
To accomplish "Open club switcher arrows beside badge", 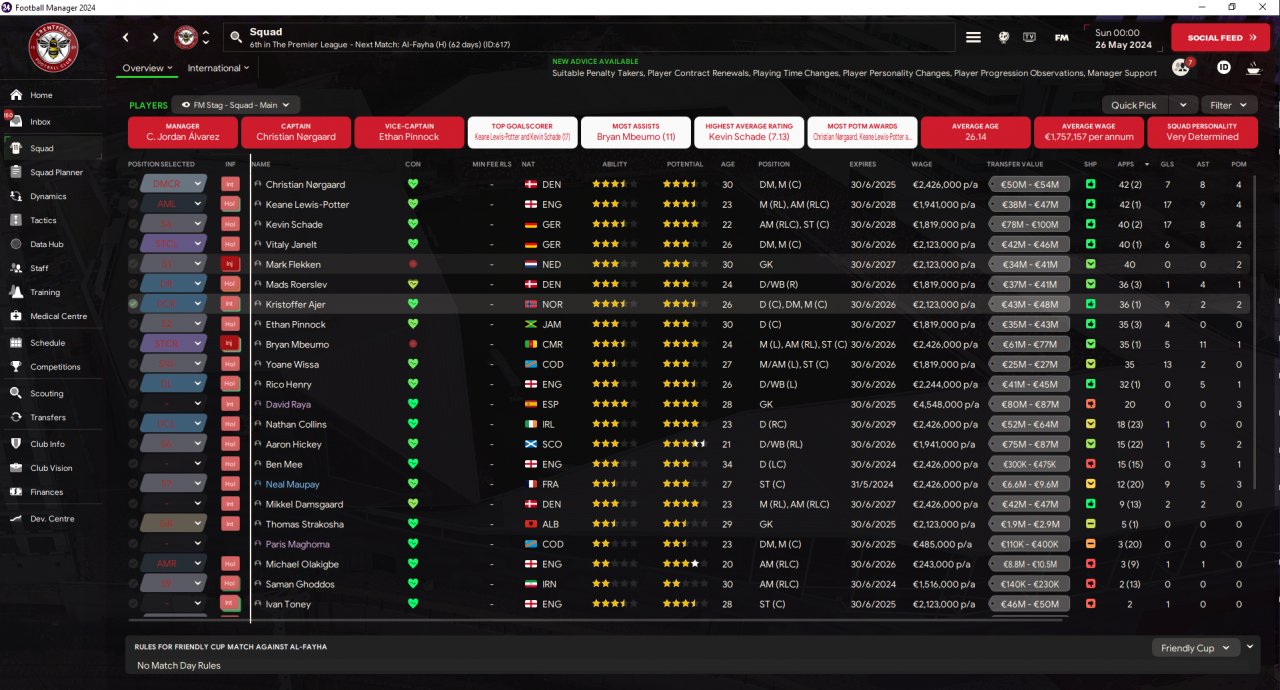I will [x=206, y=38].
